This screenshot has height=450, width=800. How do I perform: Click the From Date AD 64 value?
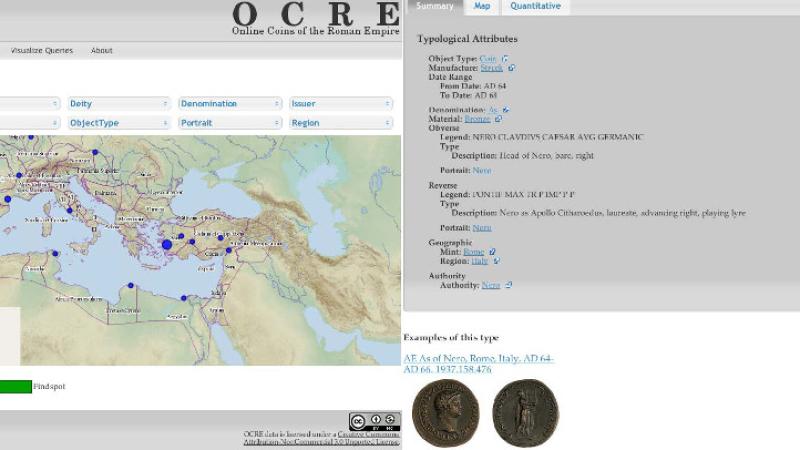coord(495,86)
